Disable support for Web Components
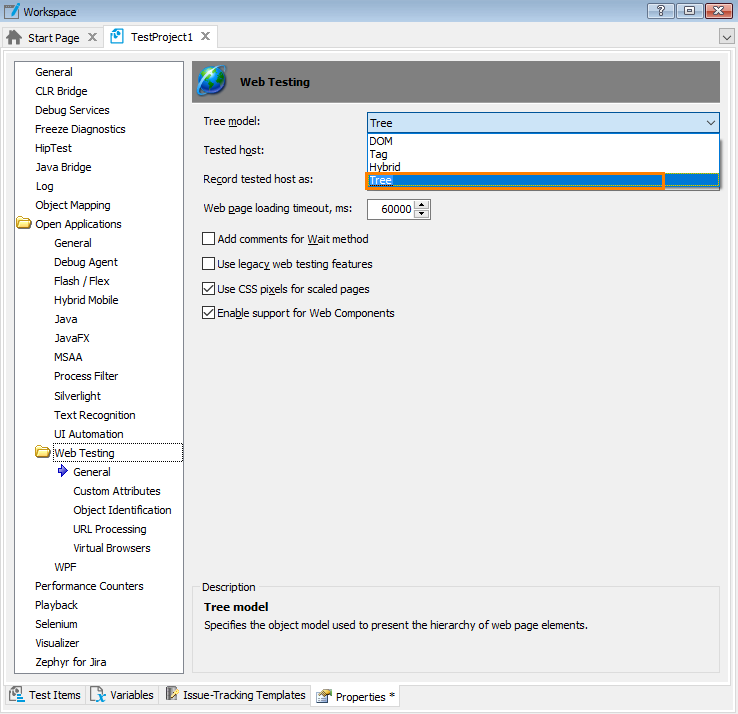Viewport: 738px width, 714px height. pos(209,313)
